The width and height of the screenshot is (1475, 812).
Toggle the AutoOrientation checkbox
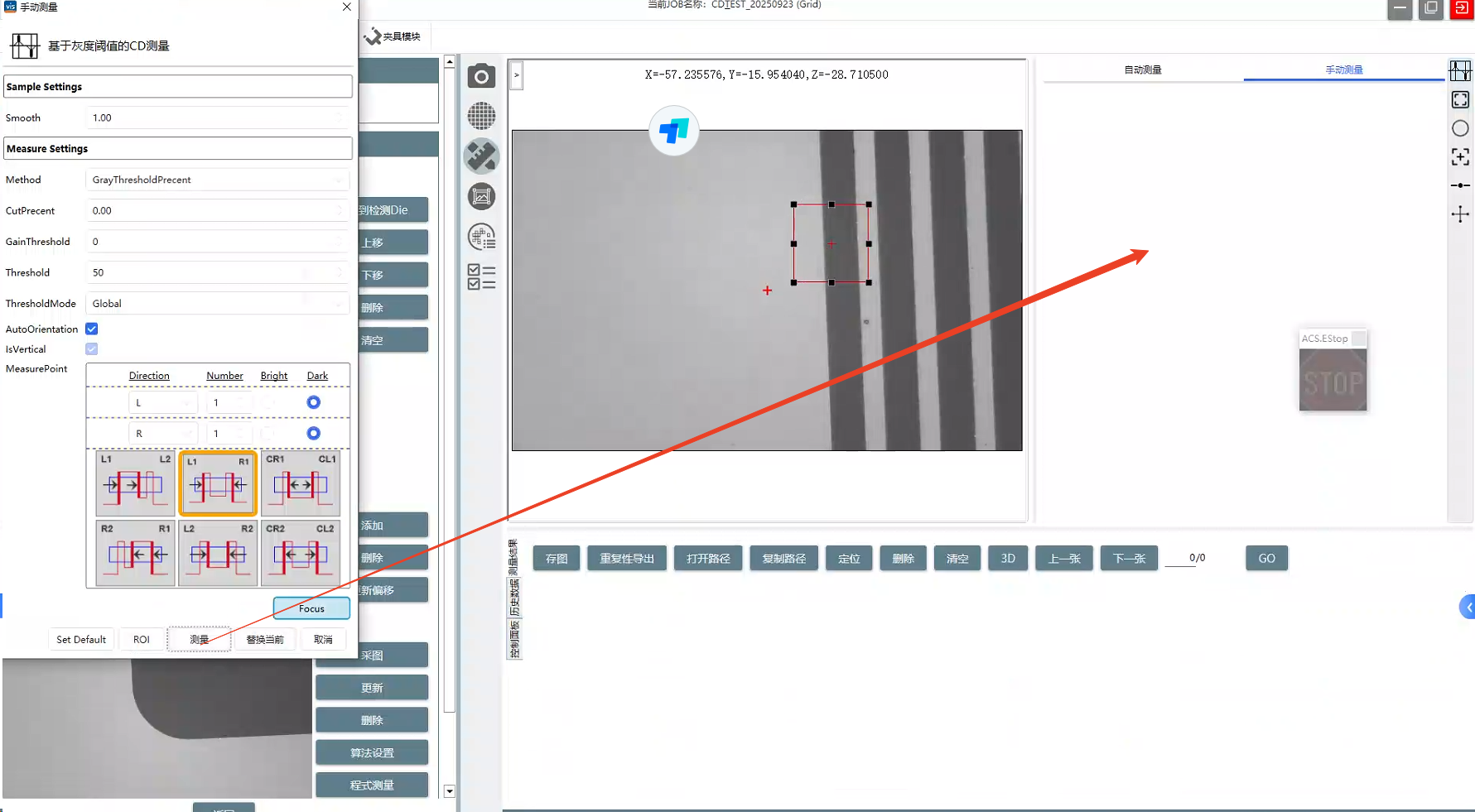[x=92, y=329]
